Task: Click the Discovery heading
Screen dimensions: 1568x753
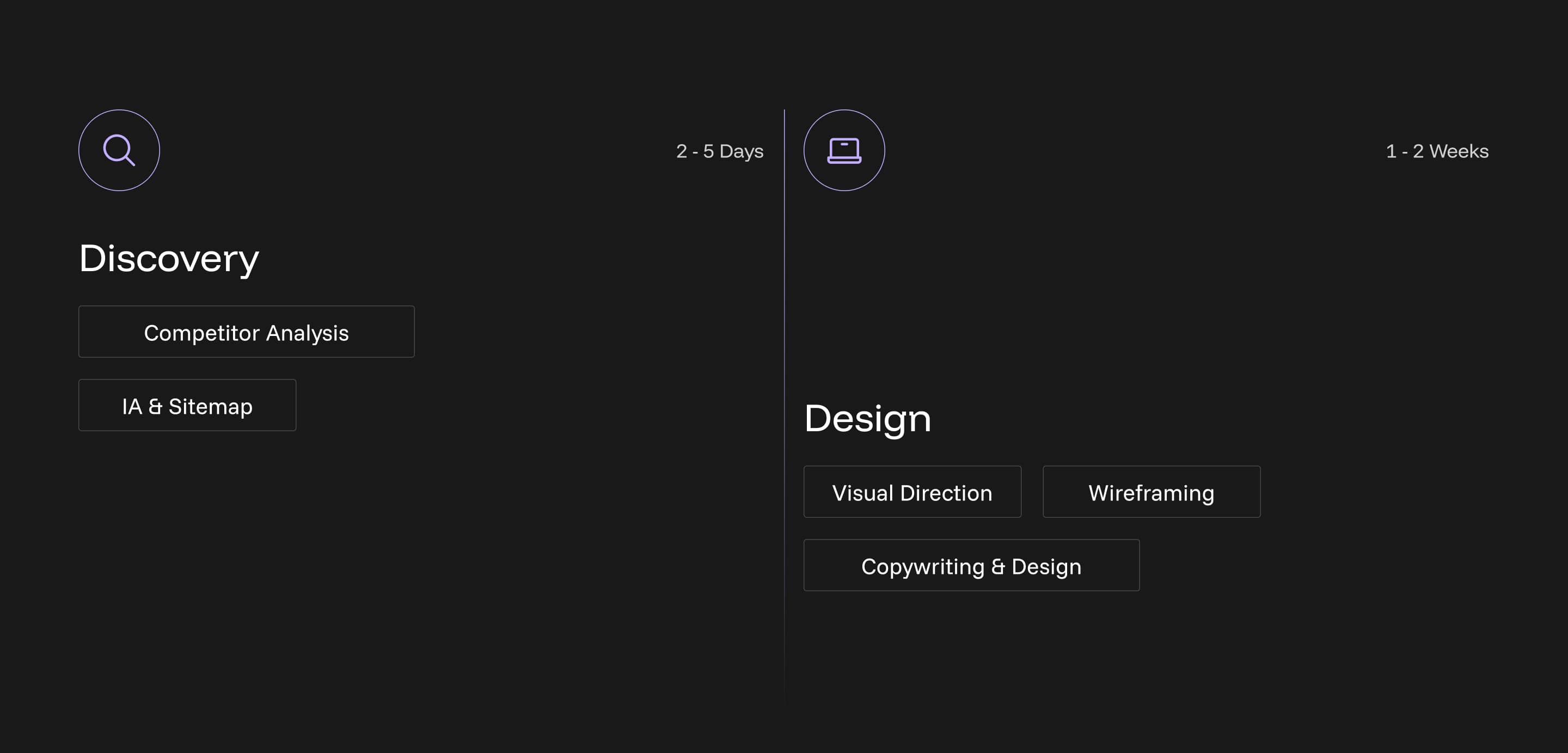Action: click(x=169, y=258)
